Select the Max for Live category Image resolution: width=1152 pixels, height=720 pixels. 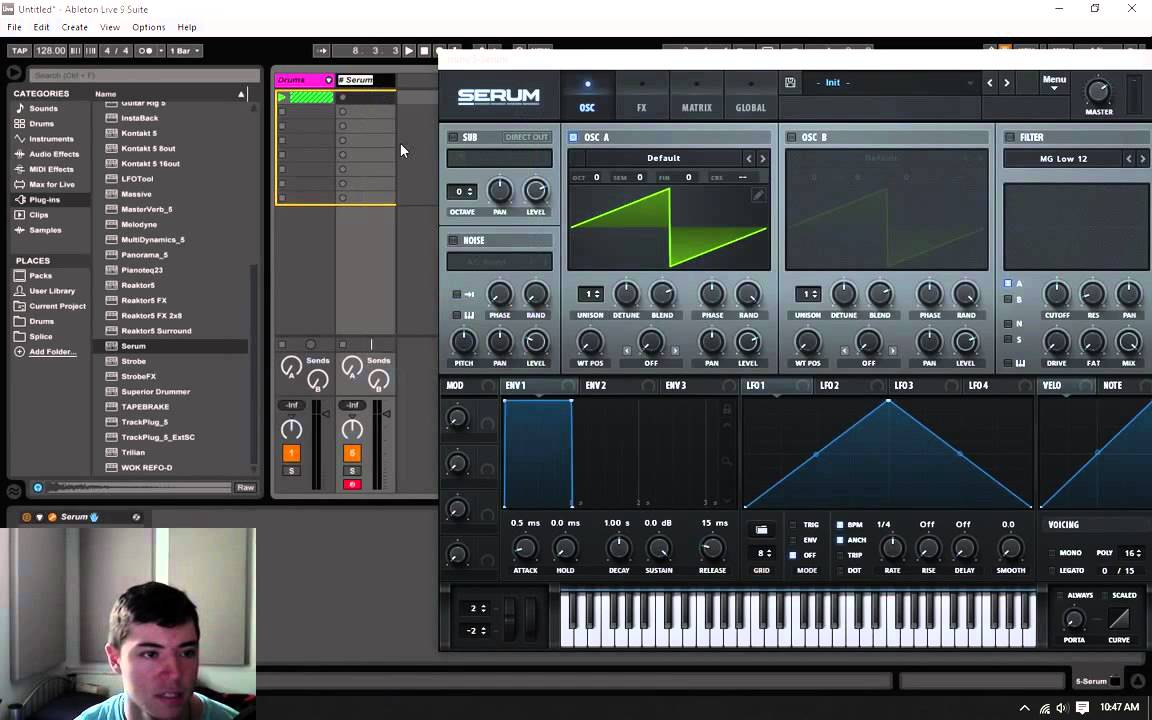point(51,184)
